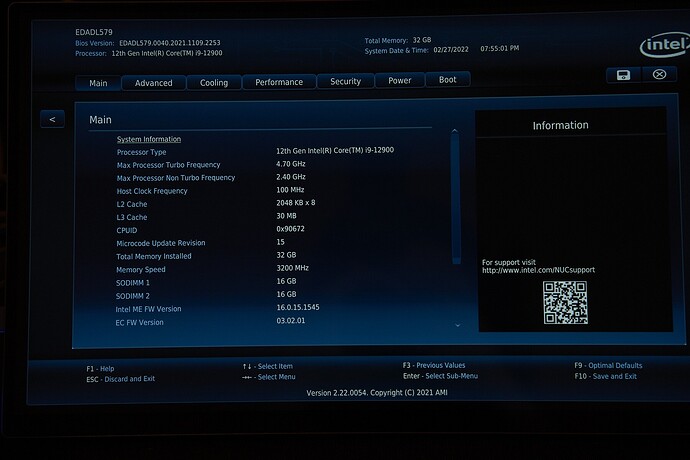
Task: Select the Memory Speed row
Action: (280, 269)
